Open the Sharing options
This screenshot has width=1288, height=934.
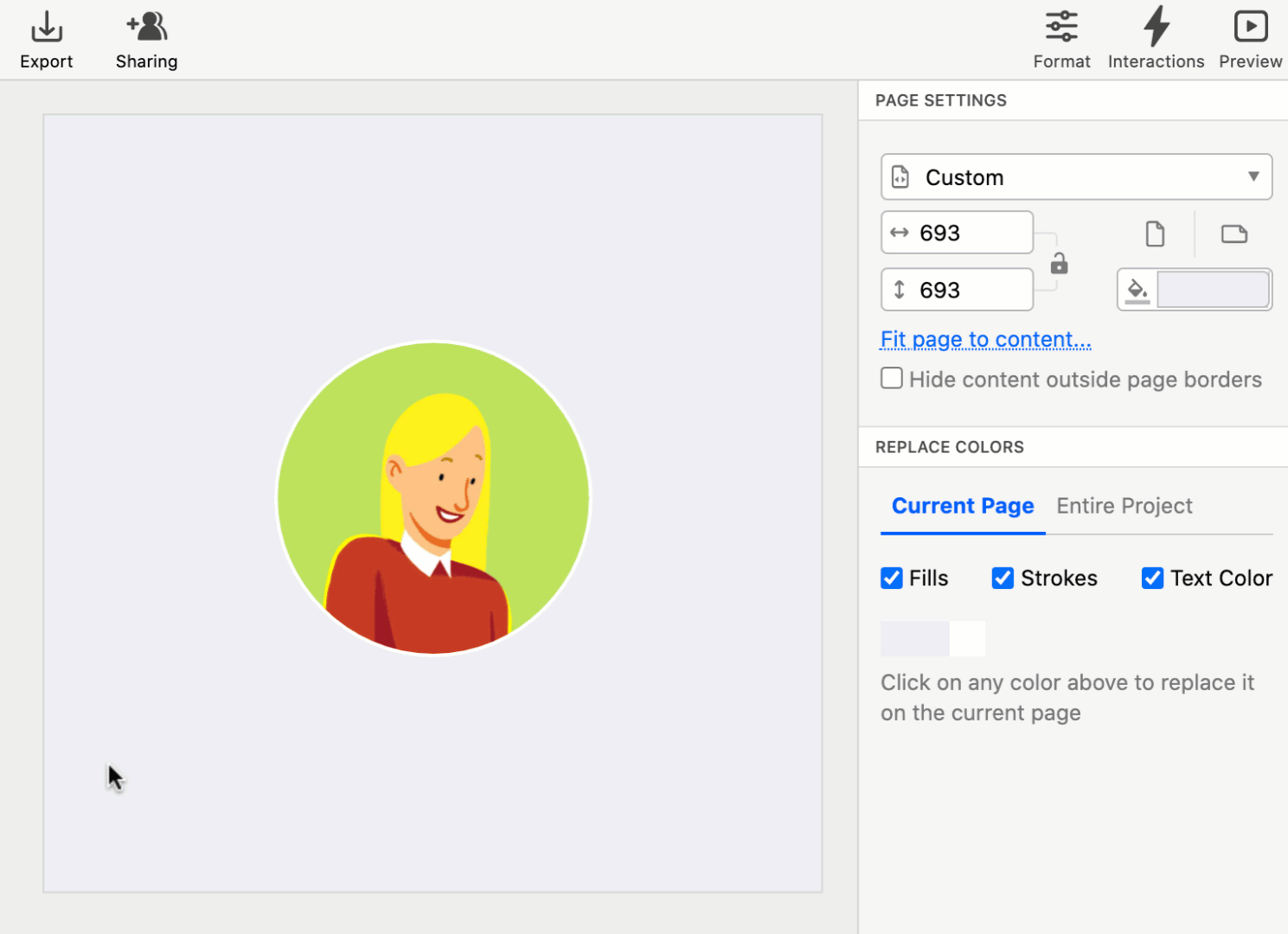coord(147,29)
